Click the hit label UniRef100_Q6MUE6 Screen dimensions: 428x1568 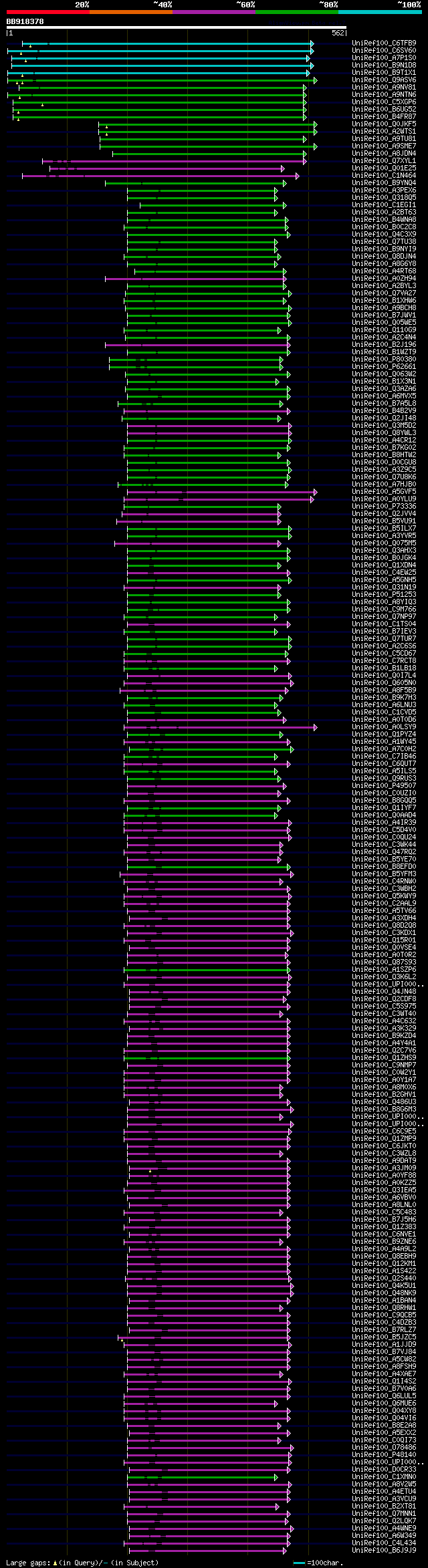(384, 1404)
